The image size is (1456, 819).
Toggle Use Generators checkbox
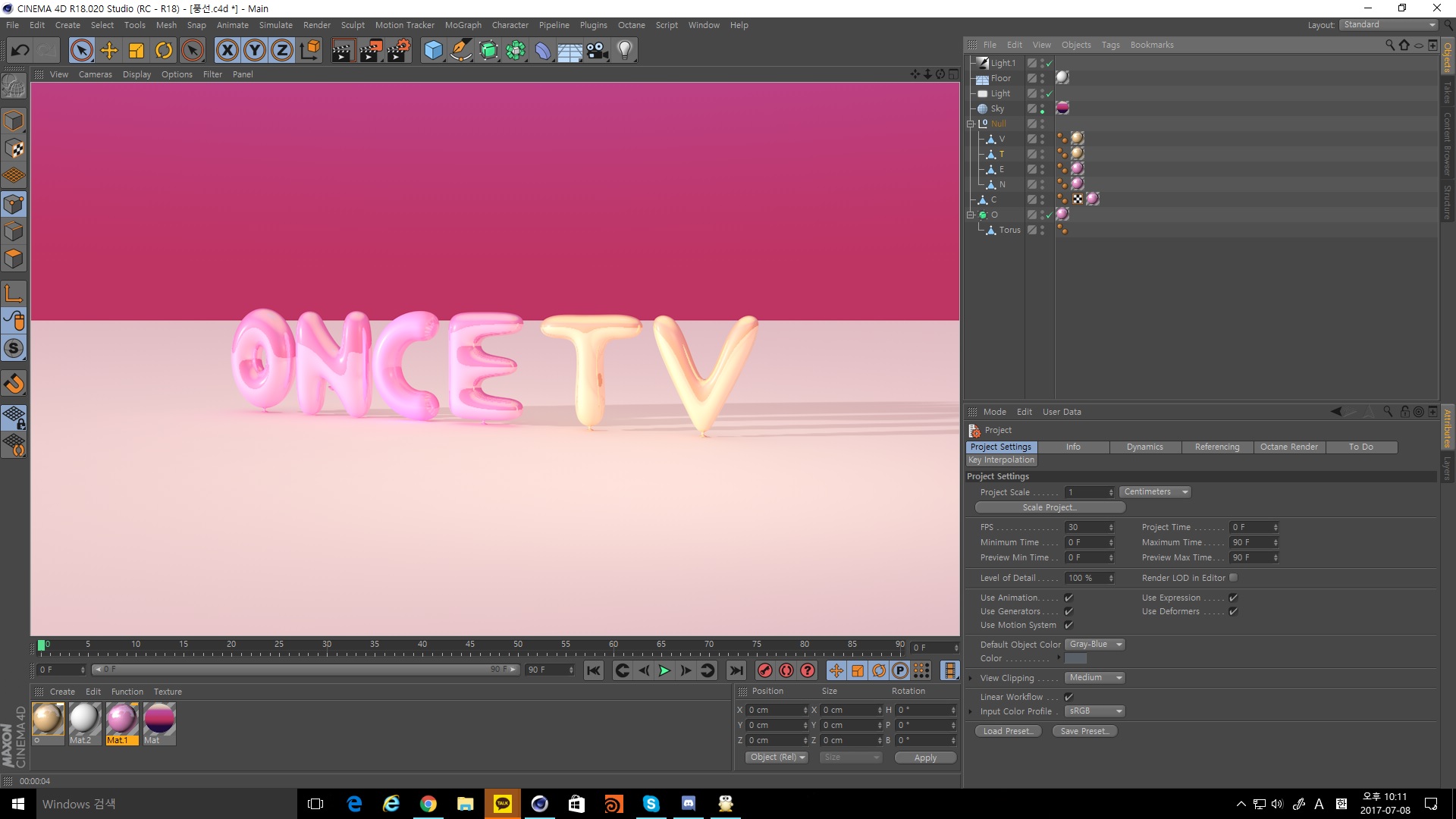1068,611
